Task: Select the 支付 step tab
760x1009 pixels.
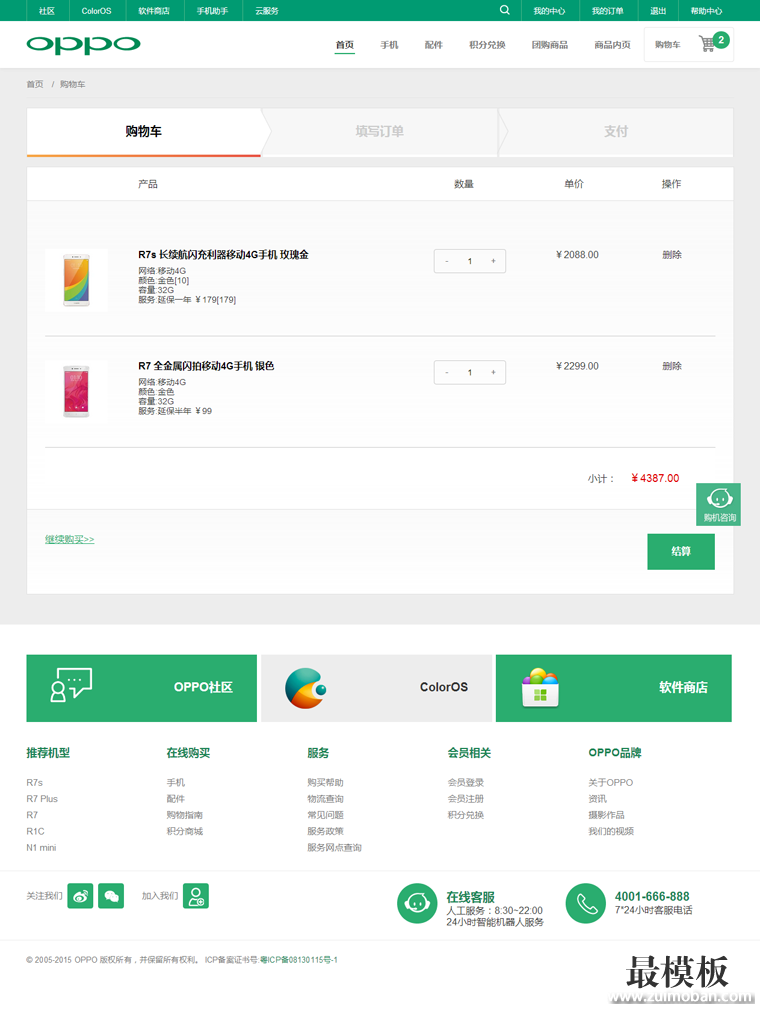Action: (616, 131)
